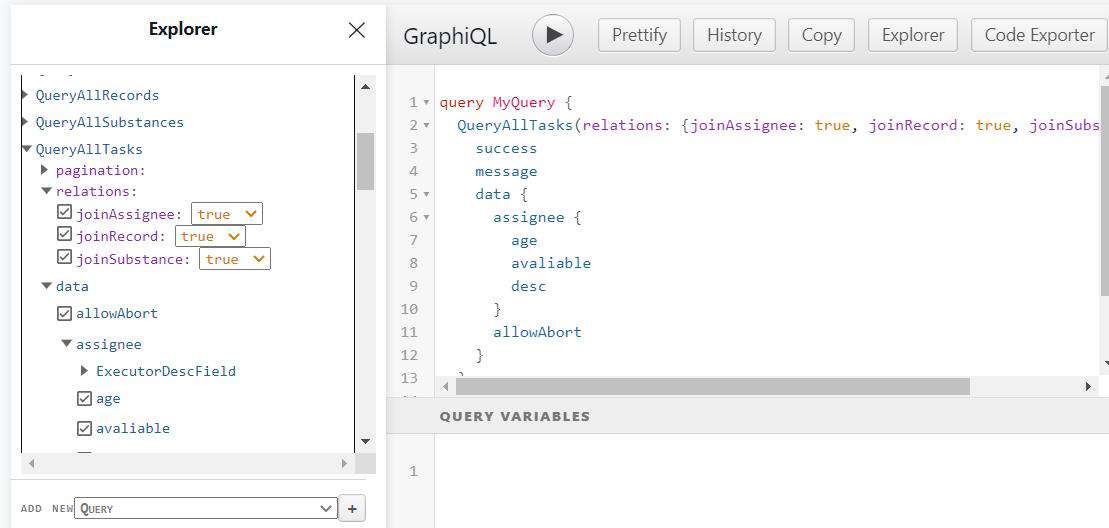The height and width of the screenshot is (528, 1109).
Task: Collapse data field node
Action: tap(47, 286)
